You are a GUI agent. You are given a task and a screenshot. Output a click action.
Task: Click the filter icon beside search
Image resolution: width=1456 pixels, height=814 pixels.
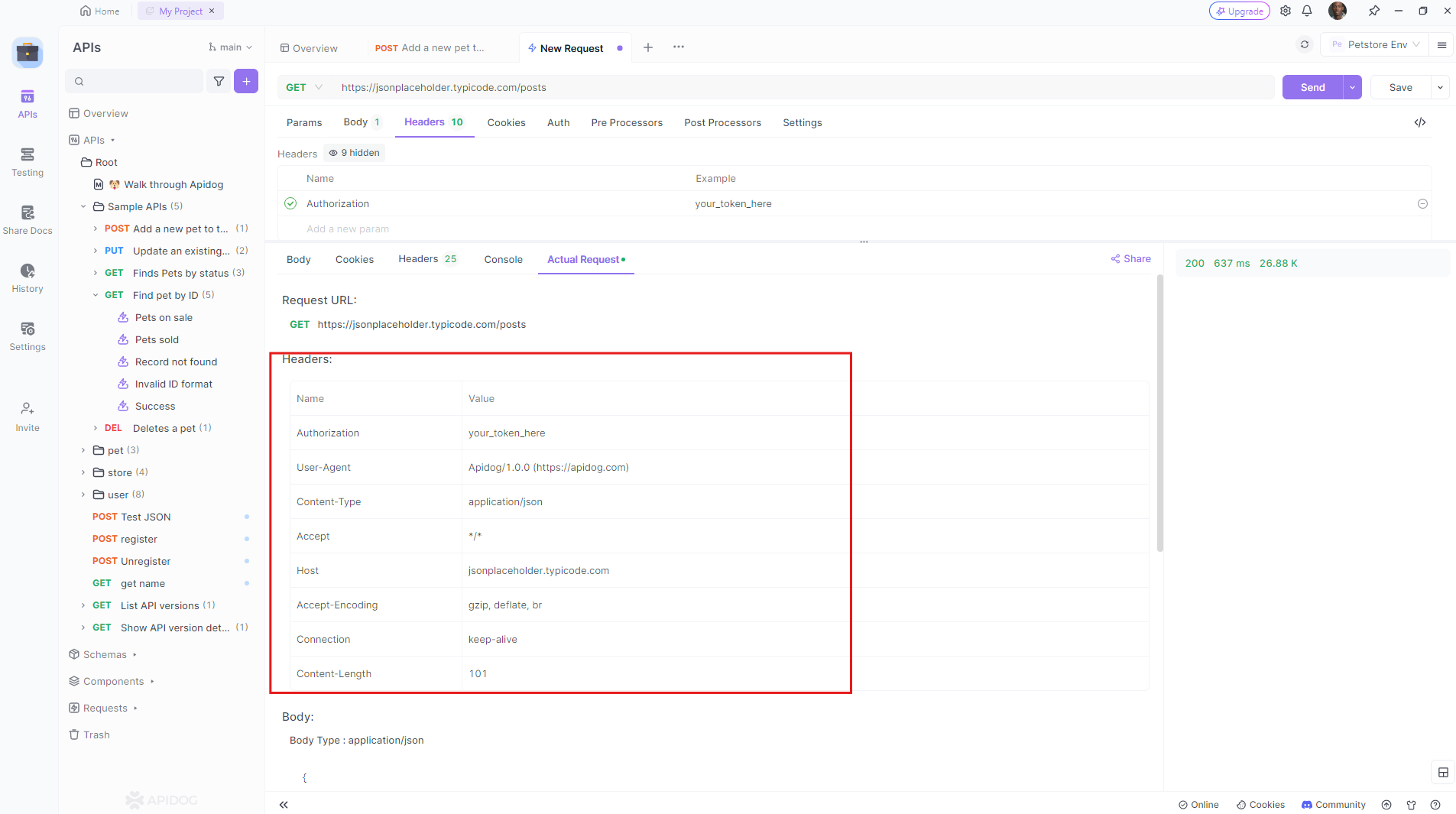(x=219, y=81)
